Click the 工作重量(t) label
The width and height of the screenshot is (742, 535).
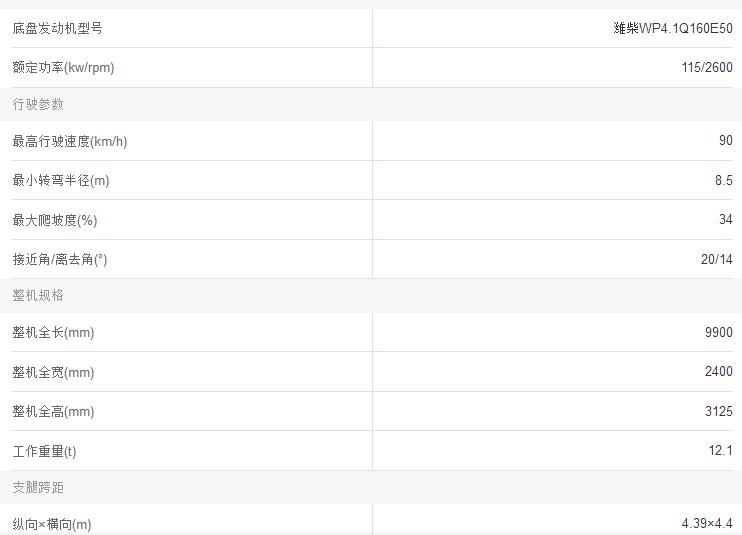(44, 451)
